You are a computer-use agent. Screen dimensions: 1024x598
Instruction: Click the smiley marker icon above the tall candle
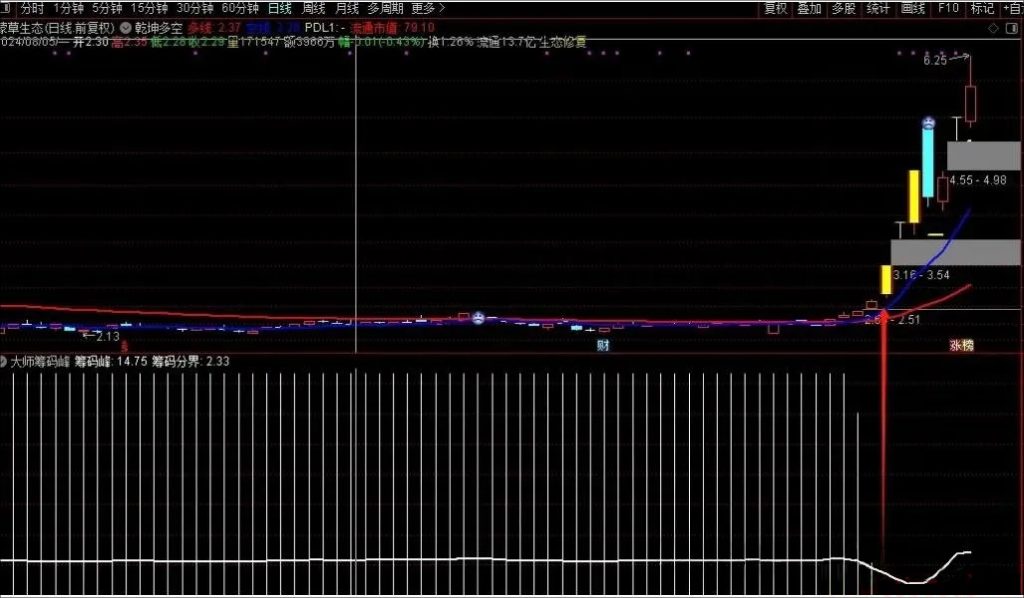pyautogui.click(x=926, y=121)
